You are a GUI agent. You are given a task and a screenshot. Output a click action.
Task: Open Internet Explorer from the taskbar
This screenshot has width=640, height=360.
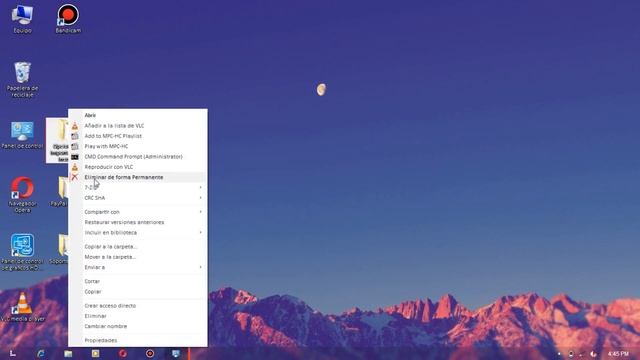(x=40, y=353)
